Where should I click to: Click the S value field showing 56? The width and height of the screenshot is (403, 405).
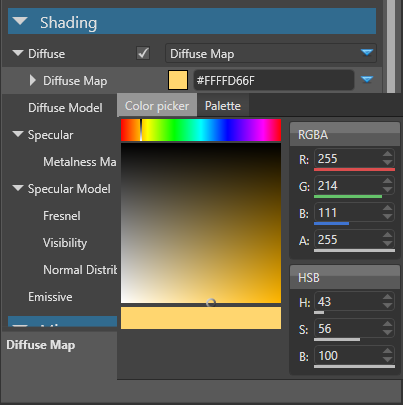(x=348, y=329)
